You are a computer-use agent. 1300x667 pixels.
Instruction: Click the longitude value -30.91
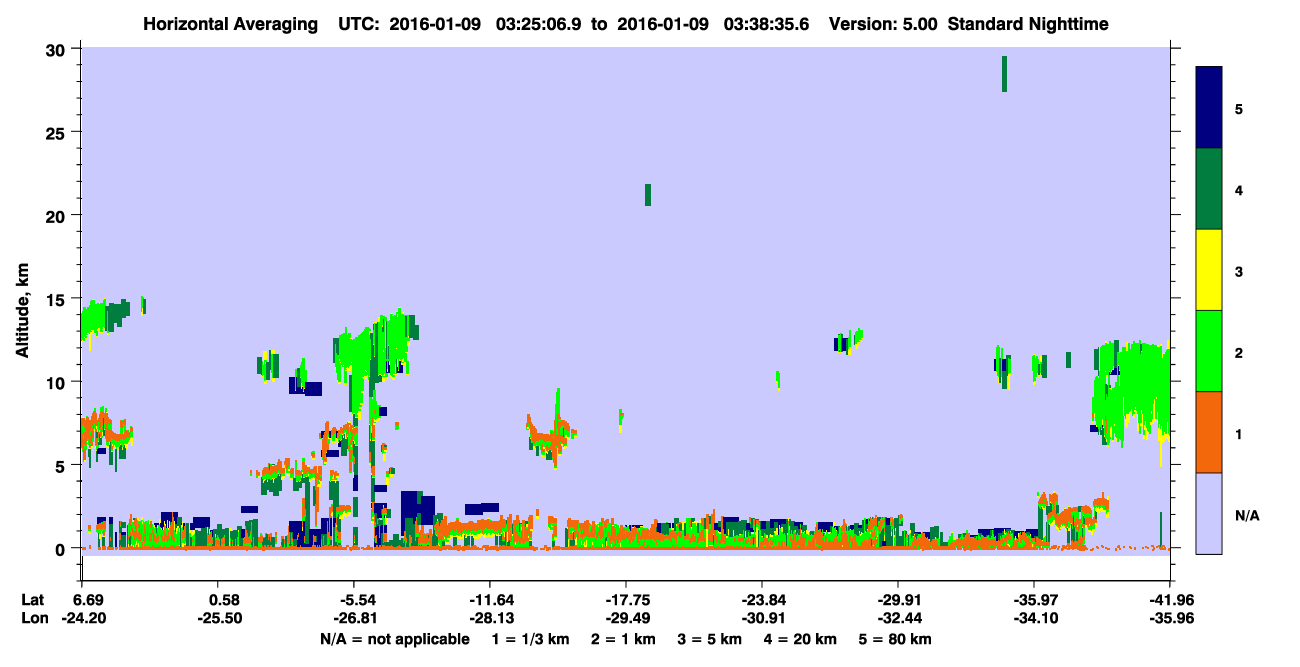pyautogui.click(x=762, y=619)
